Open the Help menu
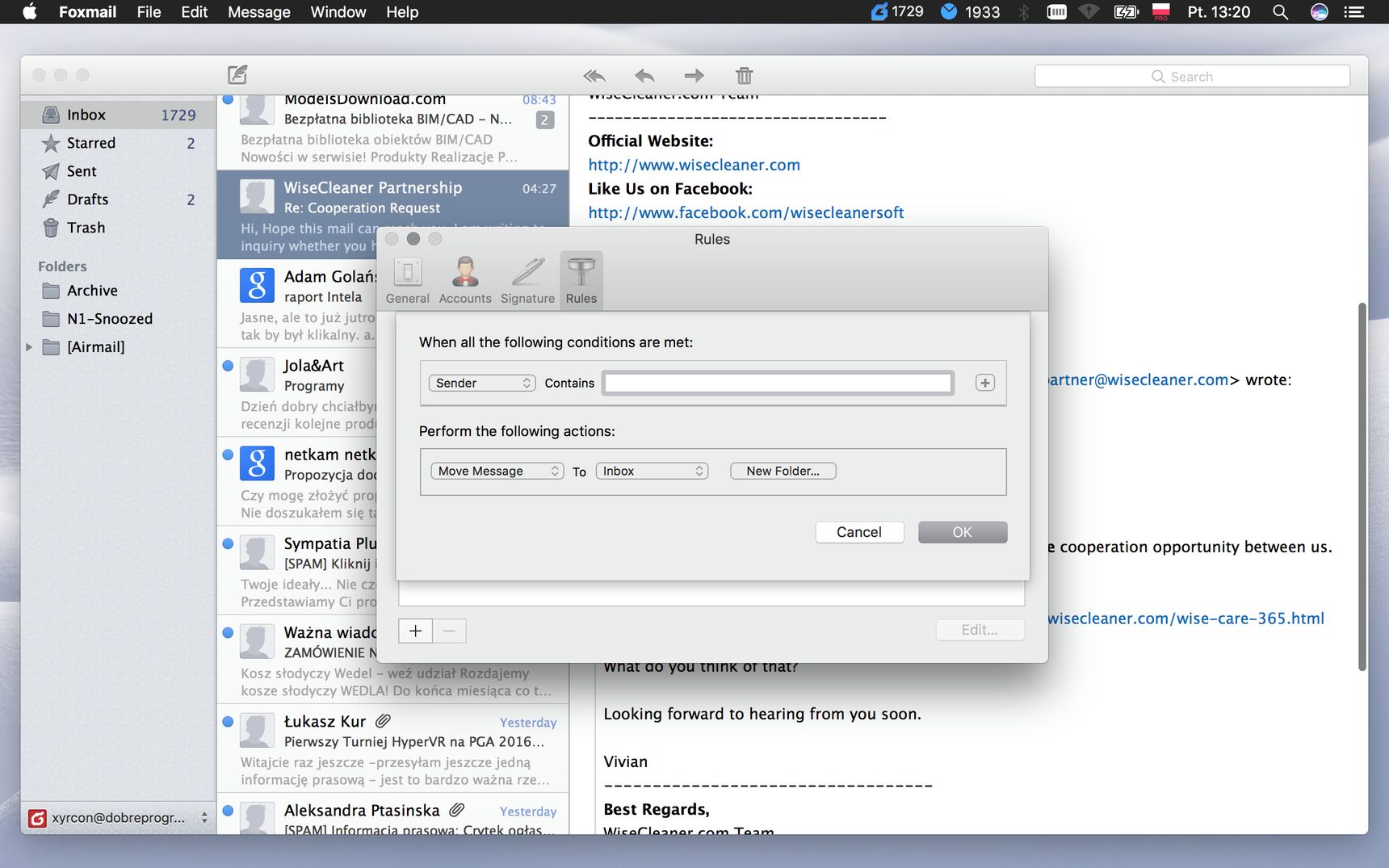Screen dimensions: 1389x868 tap(402, 12)
